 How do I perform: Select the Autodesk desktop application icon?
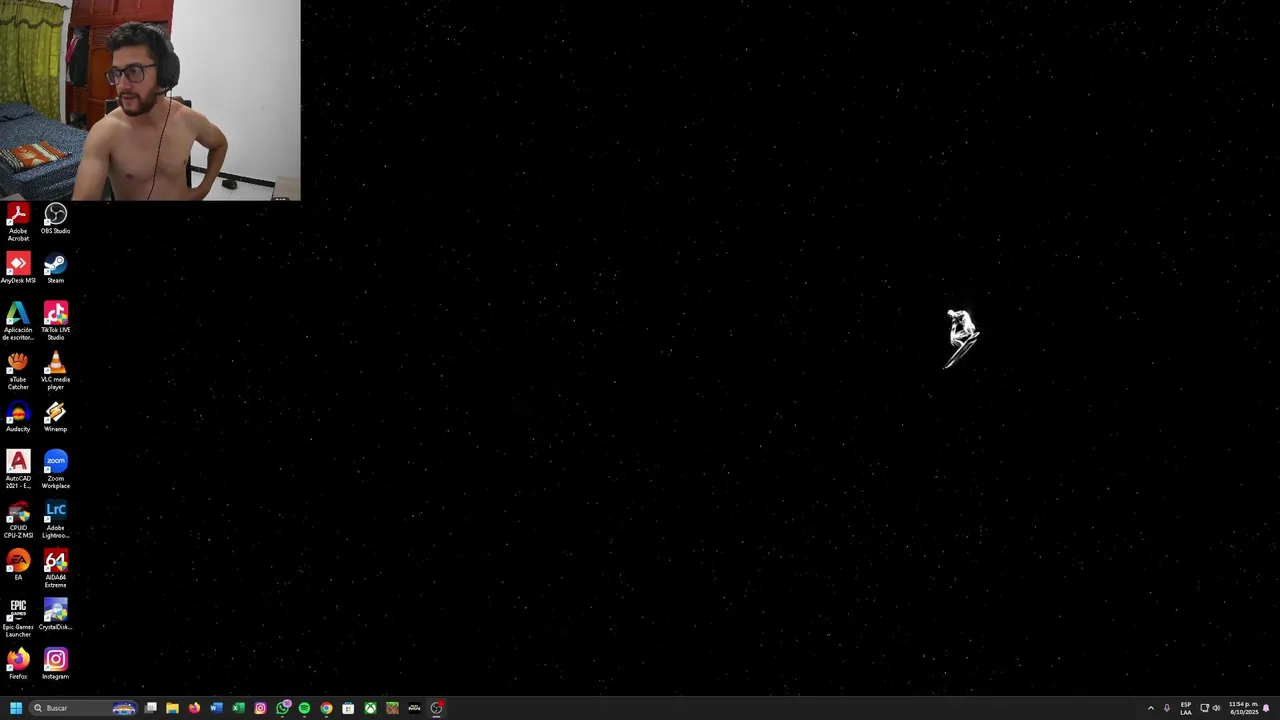tap(18, 321)
